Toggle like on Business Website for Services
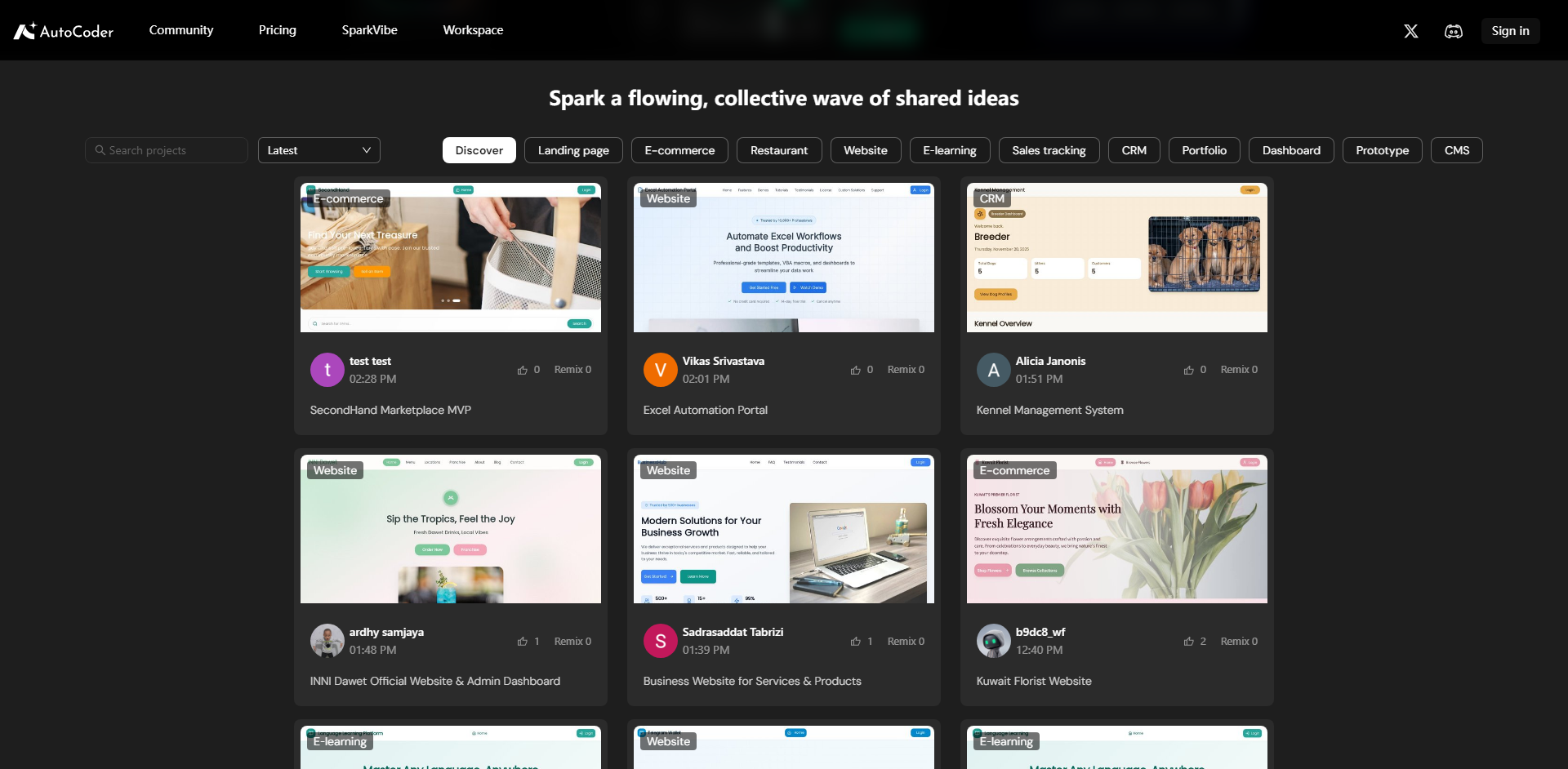 tap(856, 642)
